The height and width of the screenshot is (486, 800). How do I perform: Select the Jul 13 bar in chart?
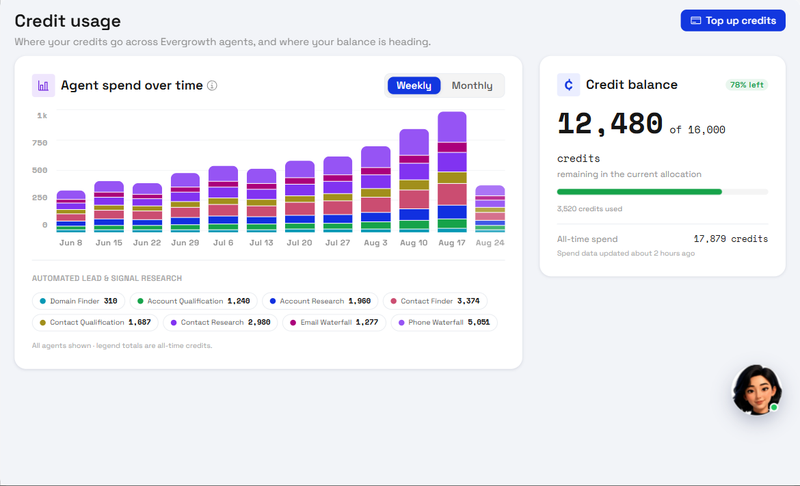(x=261, y=200)
